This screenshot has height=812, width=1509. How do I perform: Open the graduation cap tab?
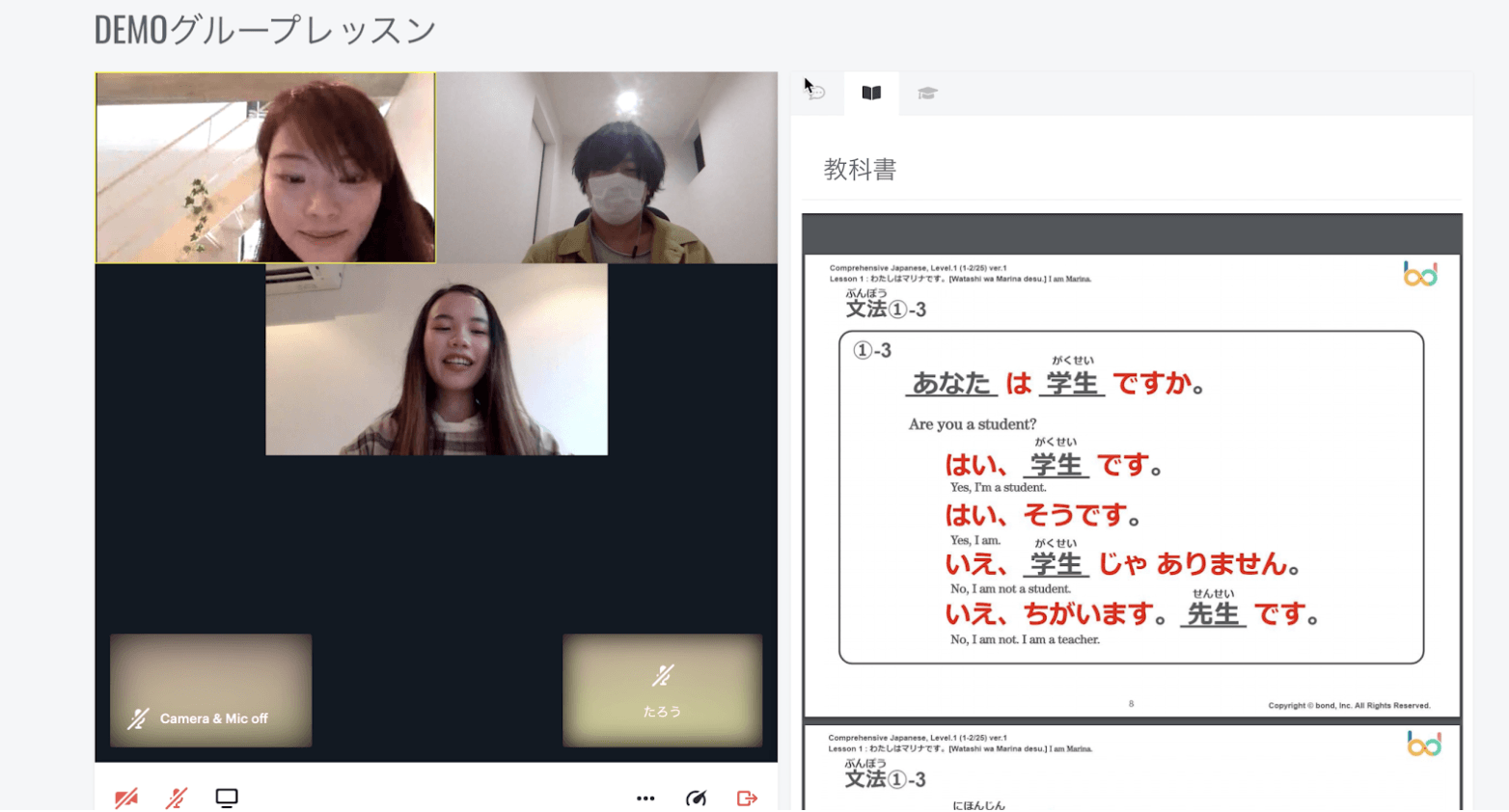(x=927, y=93)
